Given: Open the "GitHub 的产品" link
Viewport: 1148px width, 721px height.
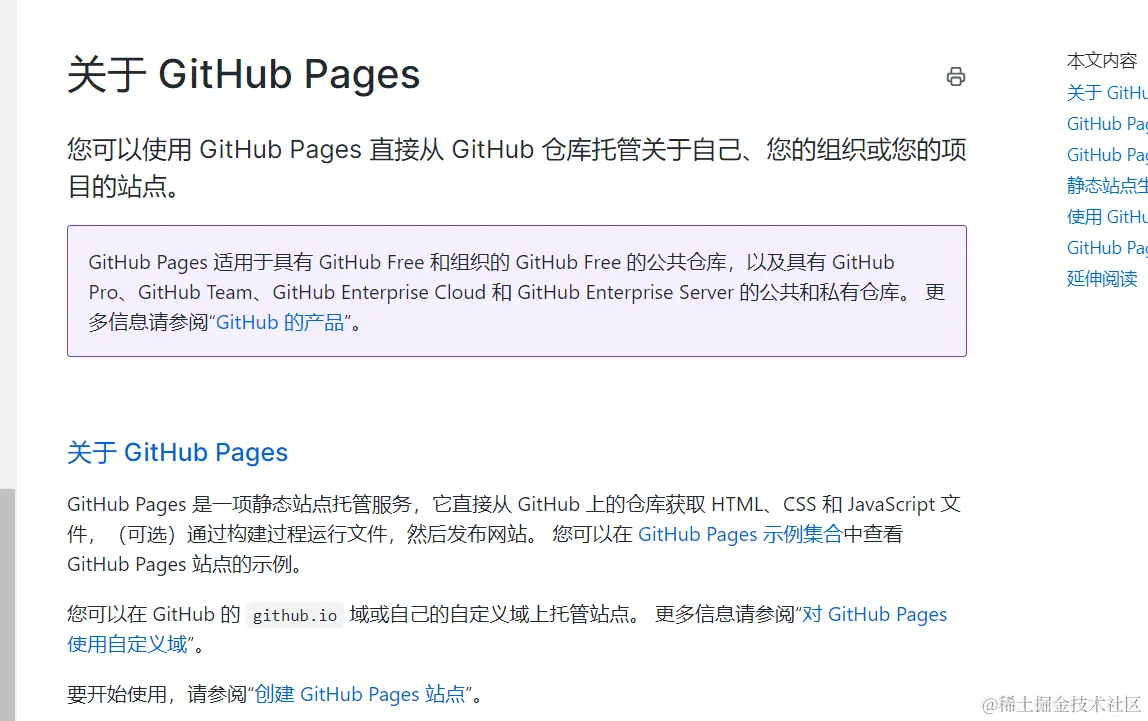Looking at the screenshot, I should (x=280, y=322).
